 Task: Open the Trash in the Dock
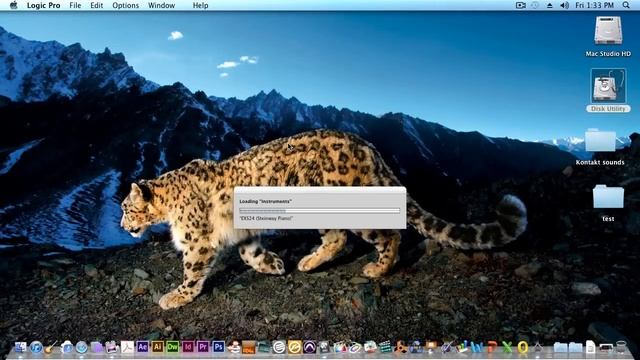(x=621, y=347)
